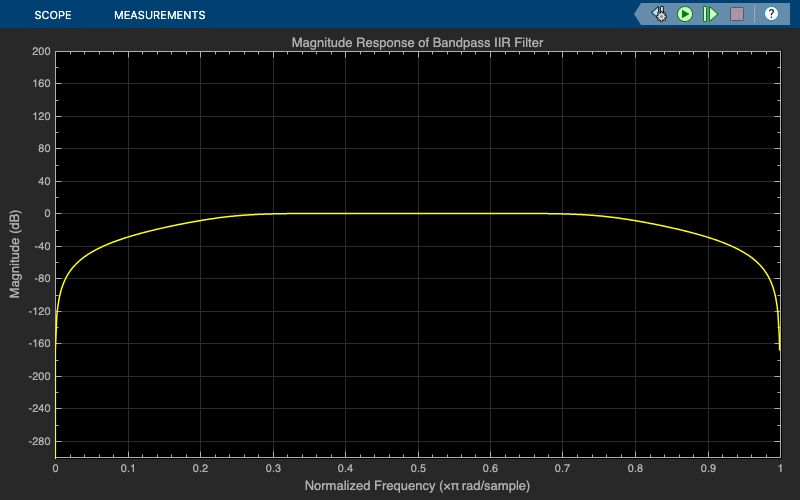Stop the simulation with the square Stop icon
The height and width of the screenshot is (500, 800).
point(737,14)
